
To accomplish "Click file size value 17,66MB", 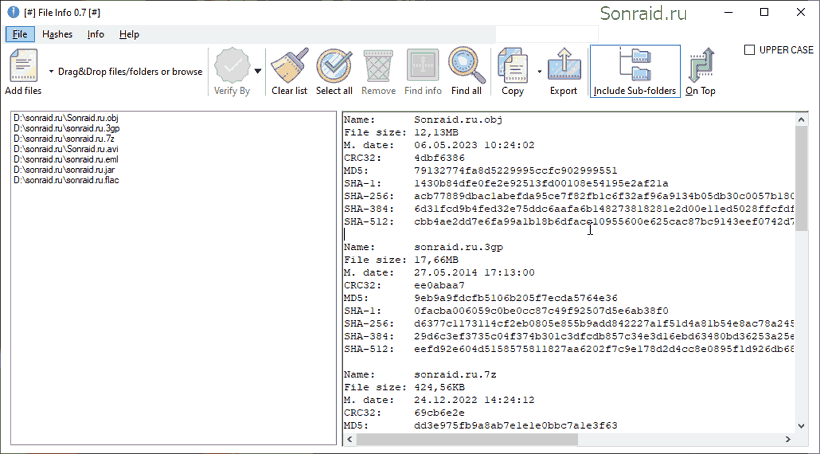I will point(436,260).
